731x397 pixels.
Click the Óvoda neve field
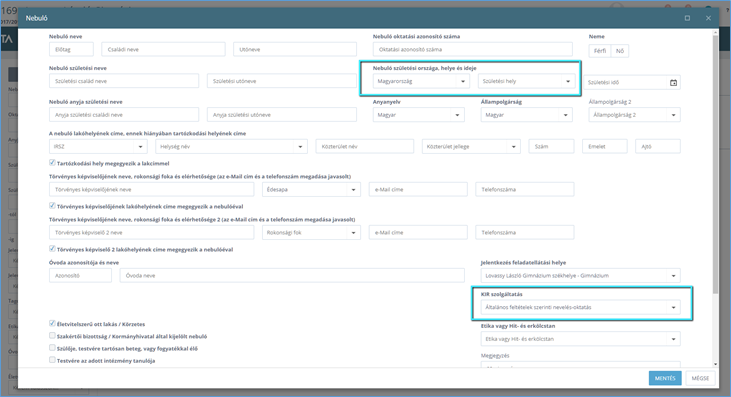coord(292,275)
